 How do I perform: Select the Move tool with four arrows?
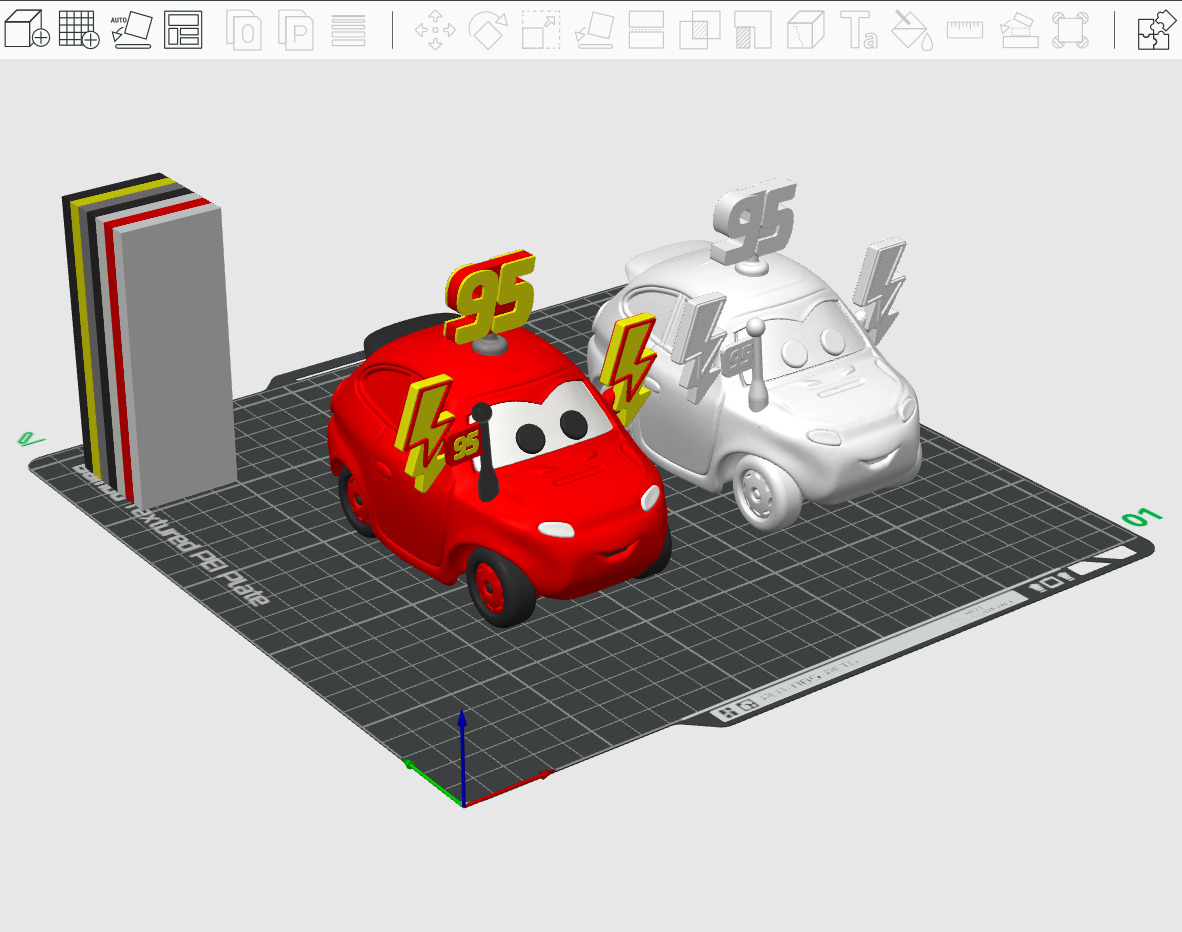(x=435, y=30)
